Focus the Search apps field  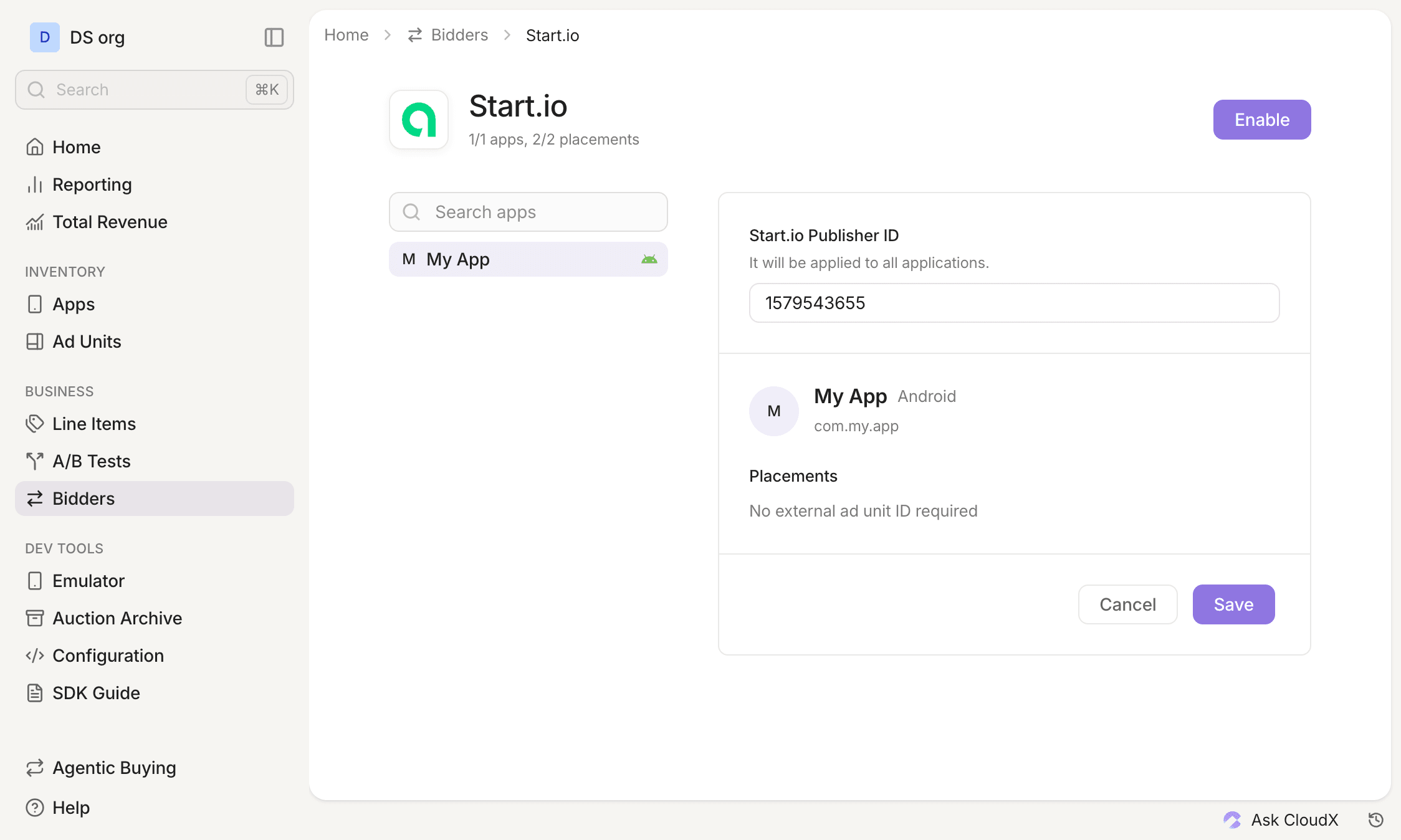[528, 212]
